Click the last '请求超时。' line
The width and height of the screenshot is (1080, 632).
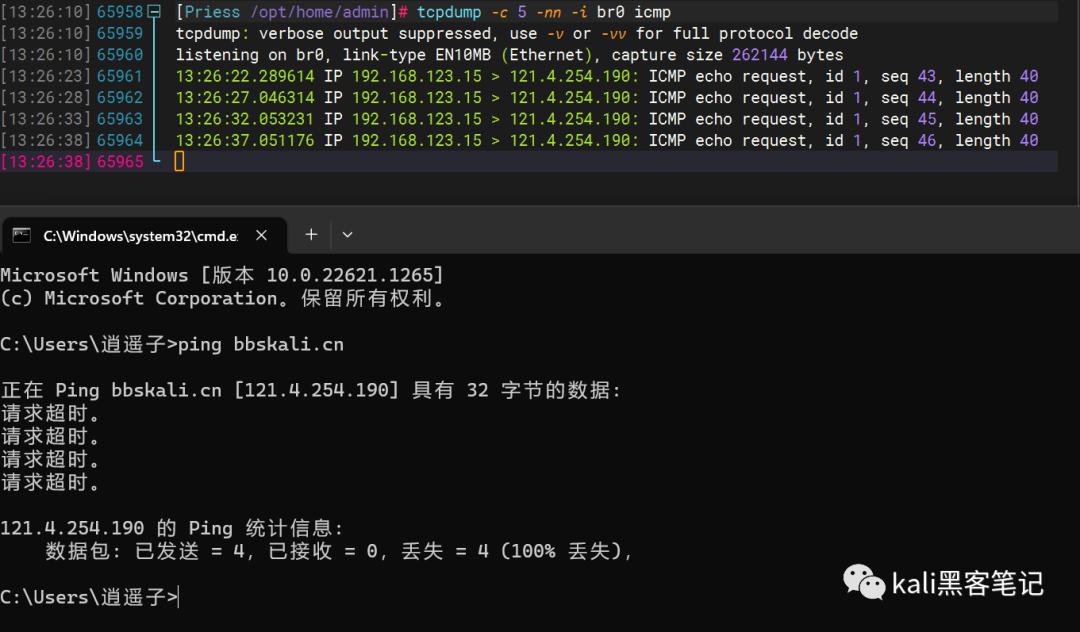point(50,482)
